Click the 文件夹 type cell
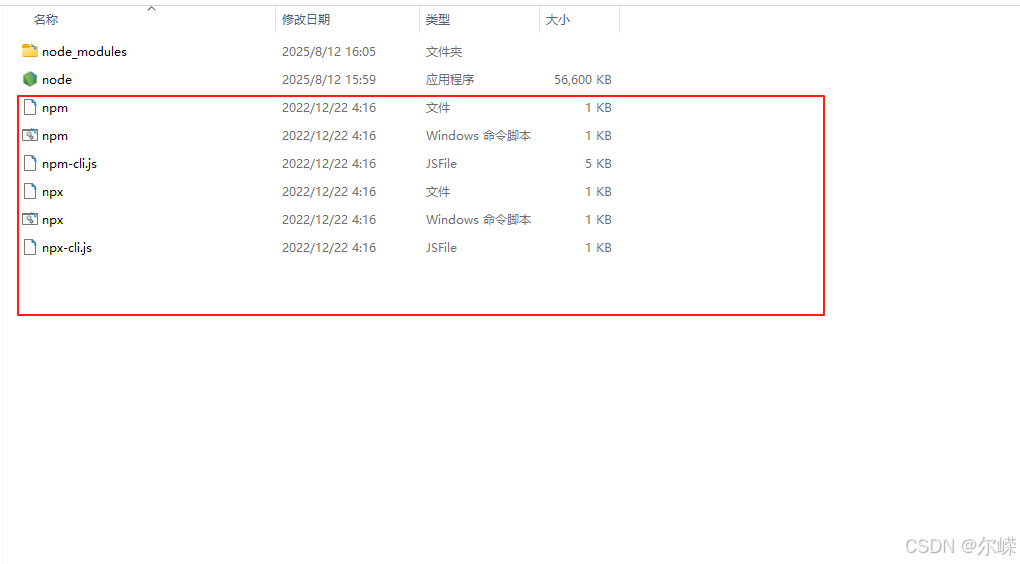1020x564 pixels. (444, 51)
